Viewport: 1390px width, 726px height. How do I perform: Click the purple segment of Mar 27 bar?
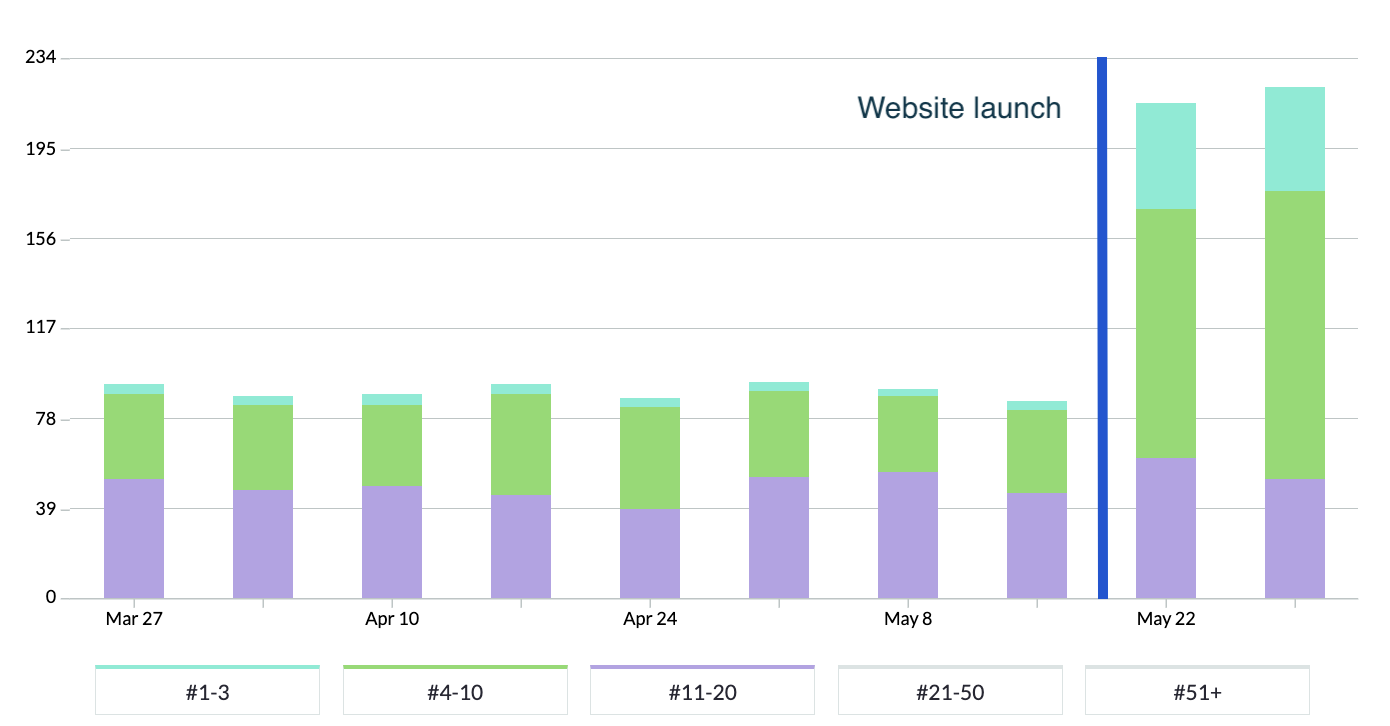134,538
